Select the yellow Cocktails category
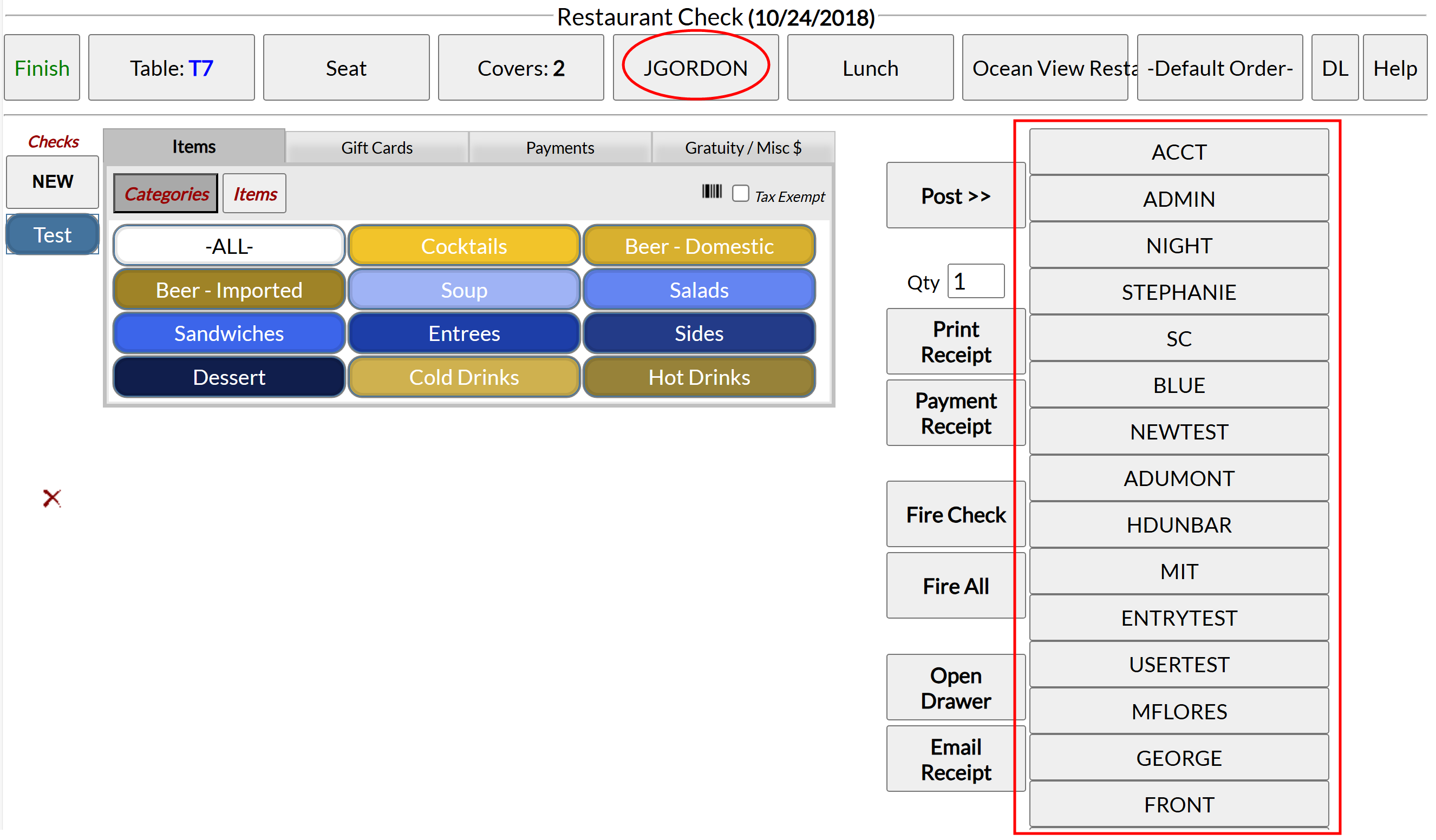This screenshot has height=840, width=1436. pos(464,246)
